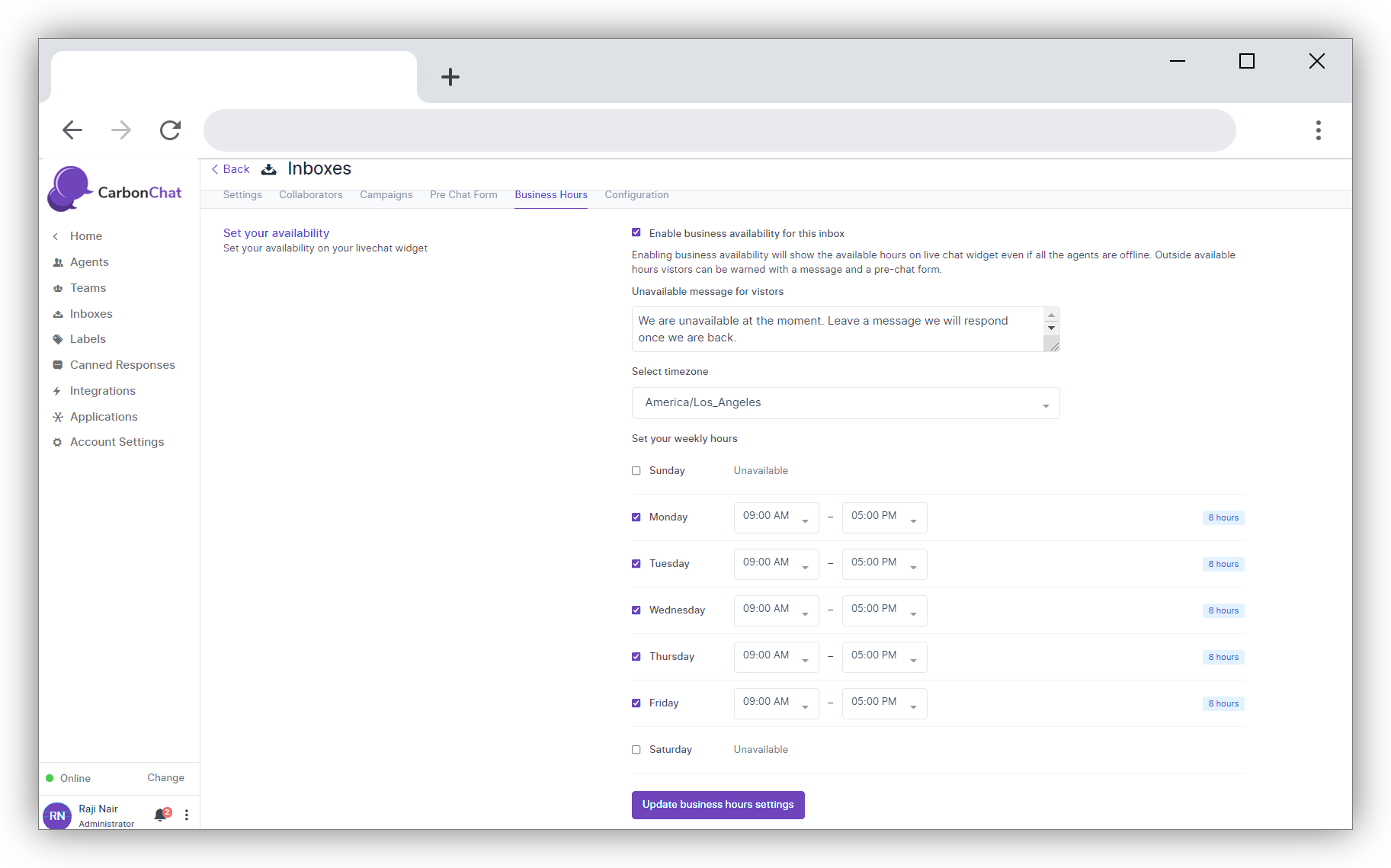This screenshot has height=868, width=1391.
Task: Open Monday start time 09:00 AM dropdown
Action: (775, 517)
